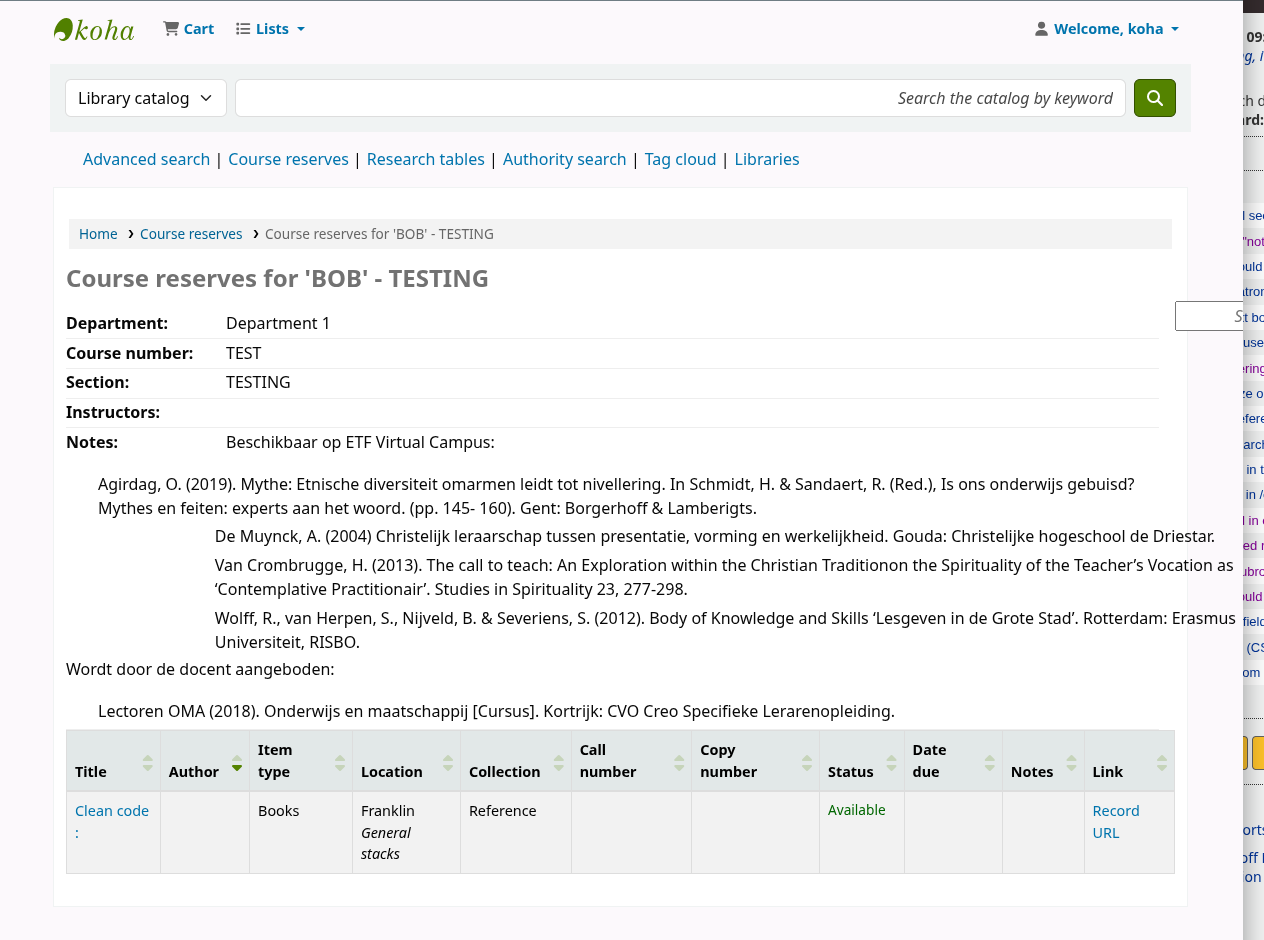
Task: Open the Tag cloud page
Action: tap(680, 160)
